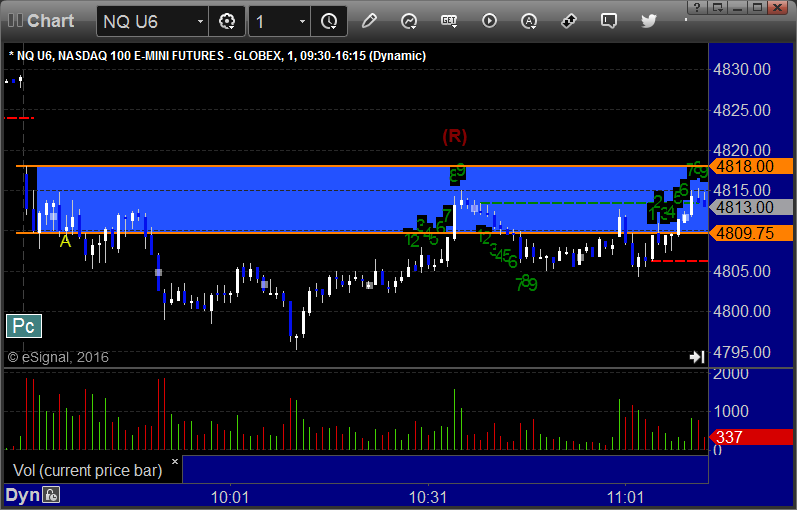Image resolution: width=797 pixels, height=510 pixels.
Task: Open the NQ U6 symbol dropdown
Action: 200,21
